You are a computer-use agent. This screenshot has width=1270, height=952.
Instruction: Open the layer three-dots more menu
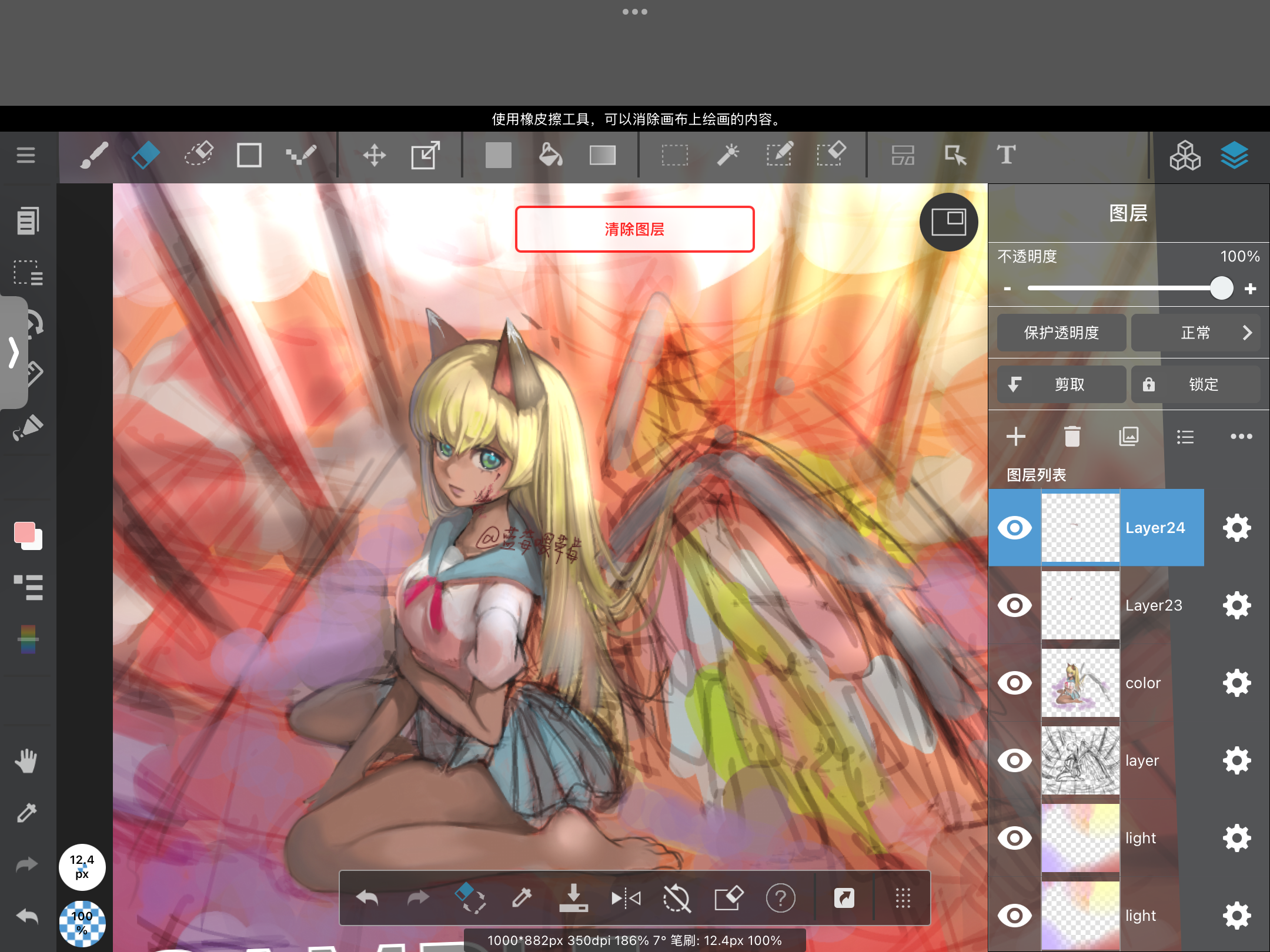coord(1241,437)
